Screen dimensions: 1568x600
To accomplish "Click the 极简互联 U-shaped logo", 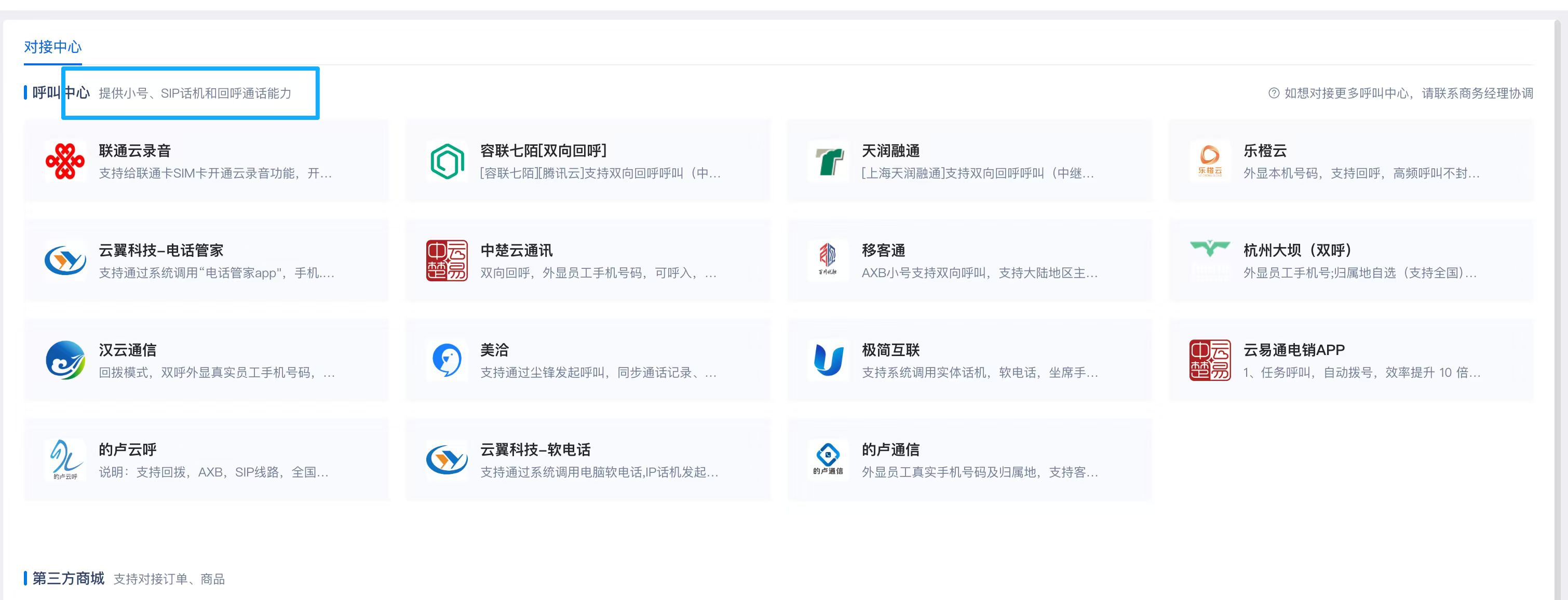I will [828, 360].
